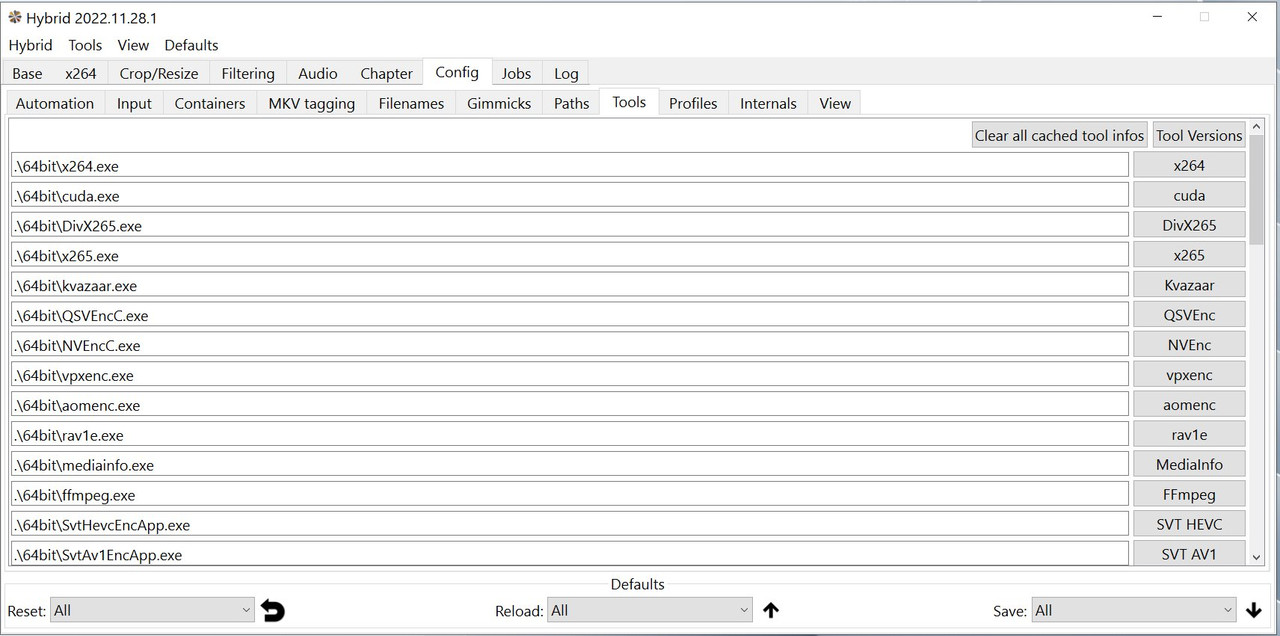The height and width of the screenshot is (636, 1280).
Task: Click the DivX265.exe path field
Action: click(570, 225)
